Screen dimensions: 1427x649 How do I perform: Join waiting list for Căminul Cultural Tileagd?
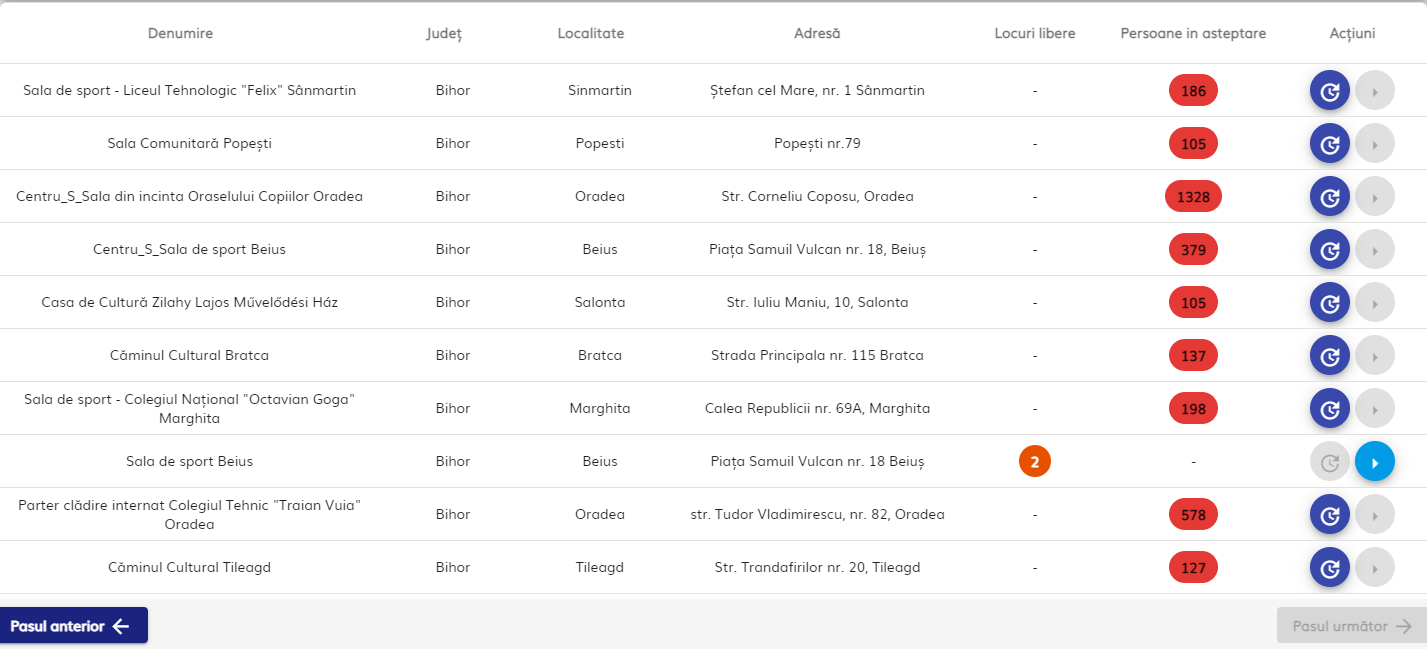1330,568
